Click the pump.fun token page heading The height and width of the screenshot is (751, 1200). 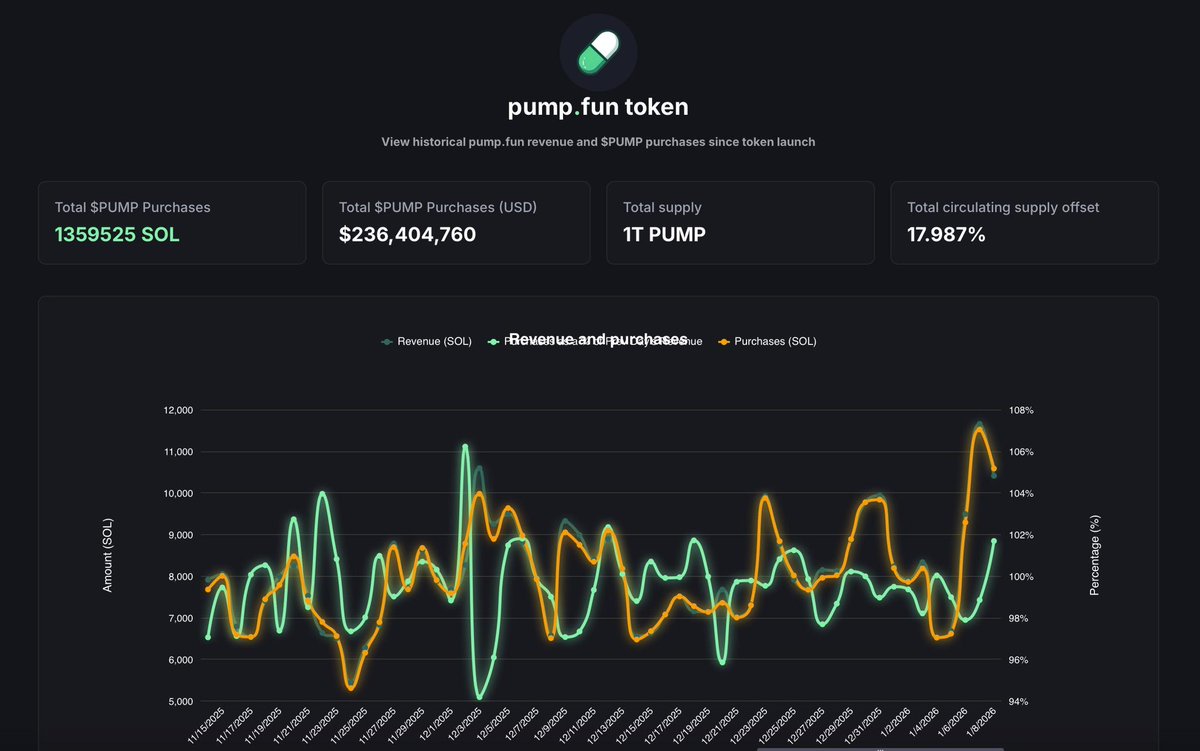(x=597, y=106)
